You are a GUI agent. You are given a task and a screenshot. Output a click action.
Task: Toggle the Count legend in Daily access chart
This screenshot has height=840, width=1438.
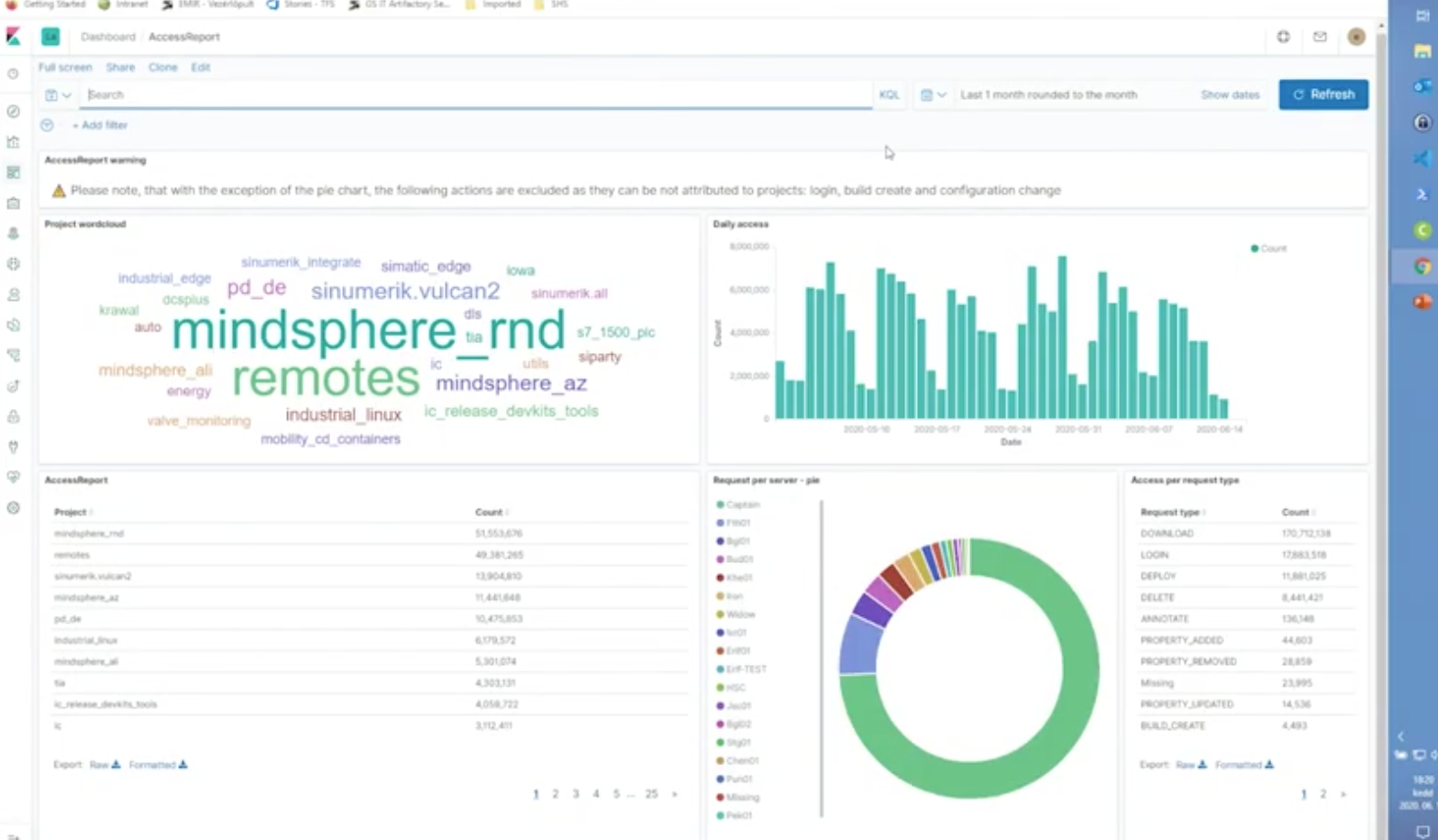pyautogui.click(x=1269, y=249)
